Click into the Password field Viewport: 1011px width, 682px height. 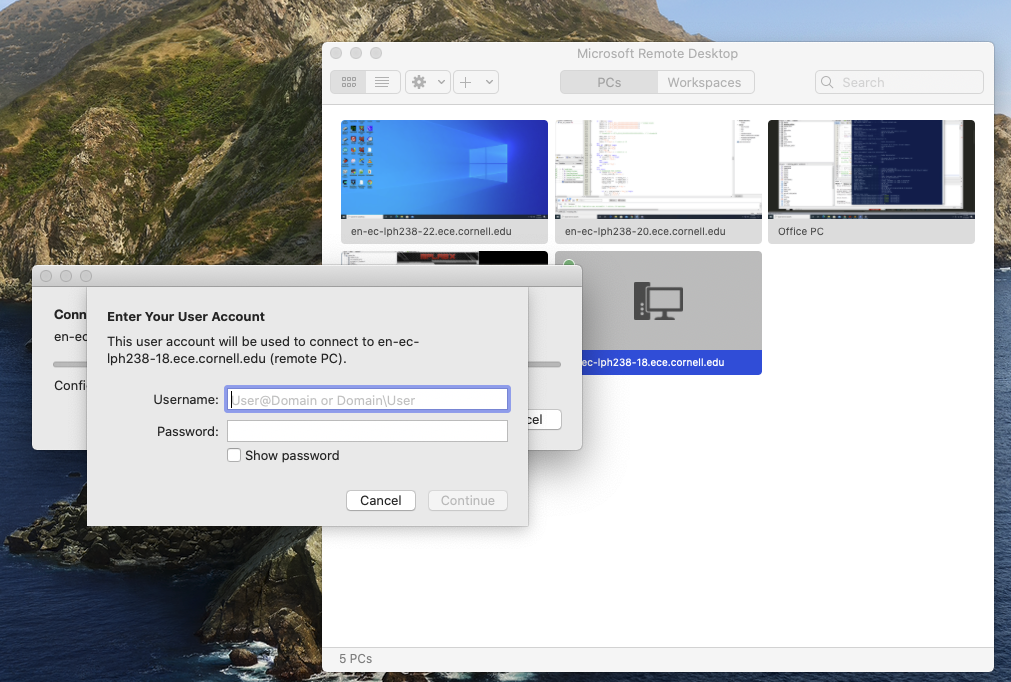(x=367, y=431)
